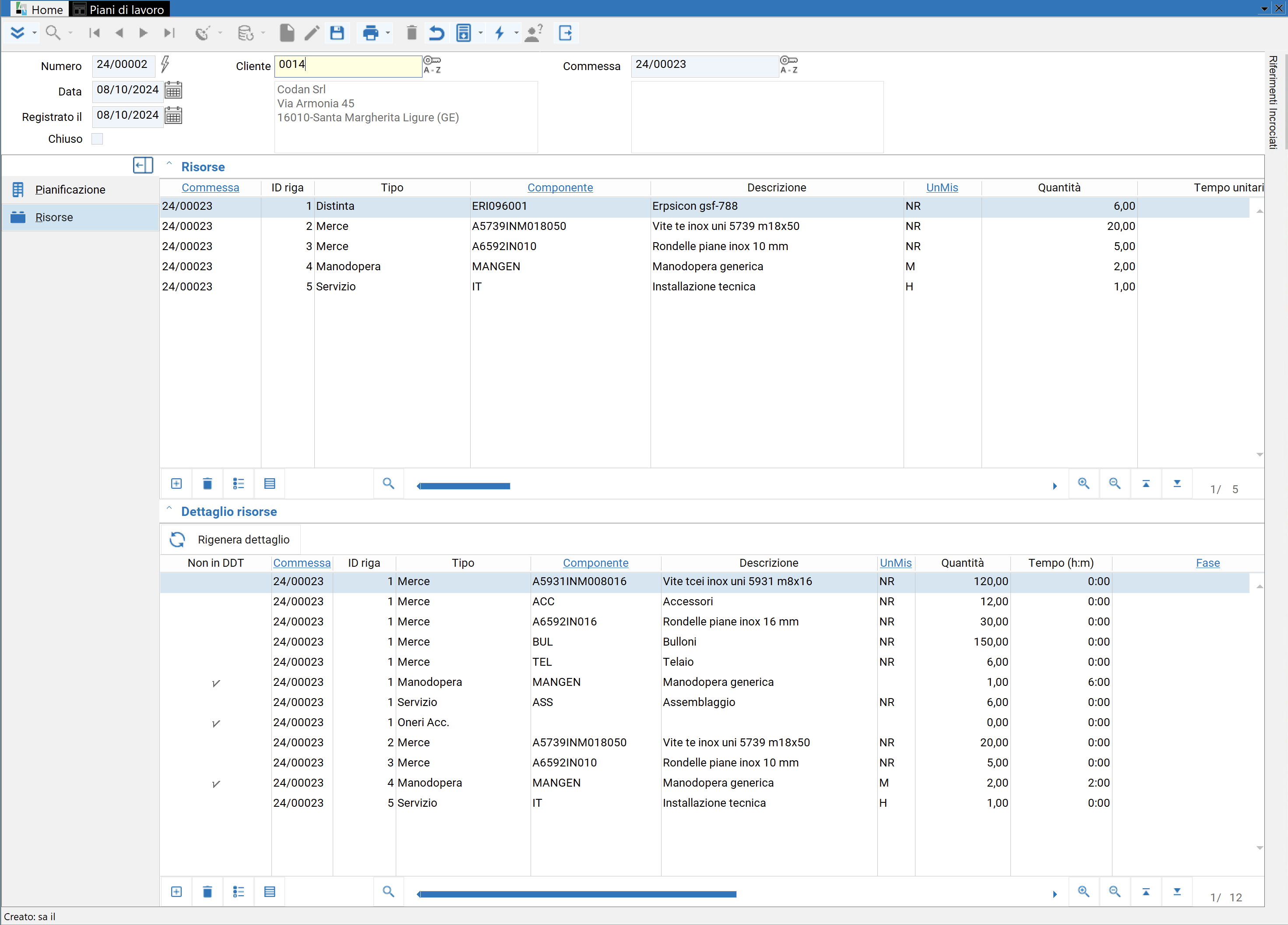Image resolution: width=1288 pixels, height=925 pixels.
Task: Click into the Cliente input field
Action: 348,66
